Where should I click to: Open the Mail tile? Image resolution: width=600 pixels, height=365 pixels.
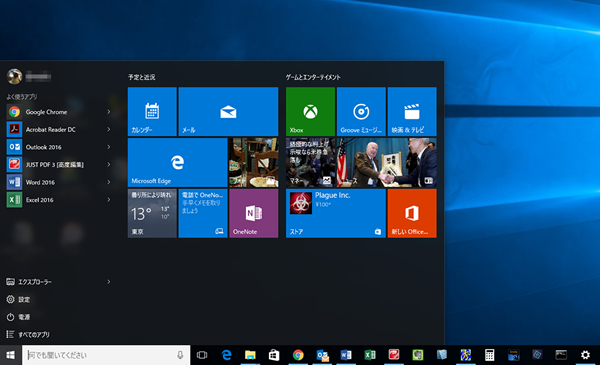click(228, 111)
